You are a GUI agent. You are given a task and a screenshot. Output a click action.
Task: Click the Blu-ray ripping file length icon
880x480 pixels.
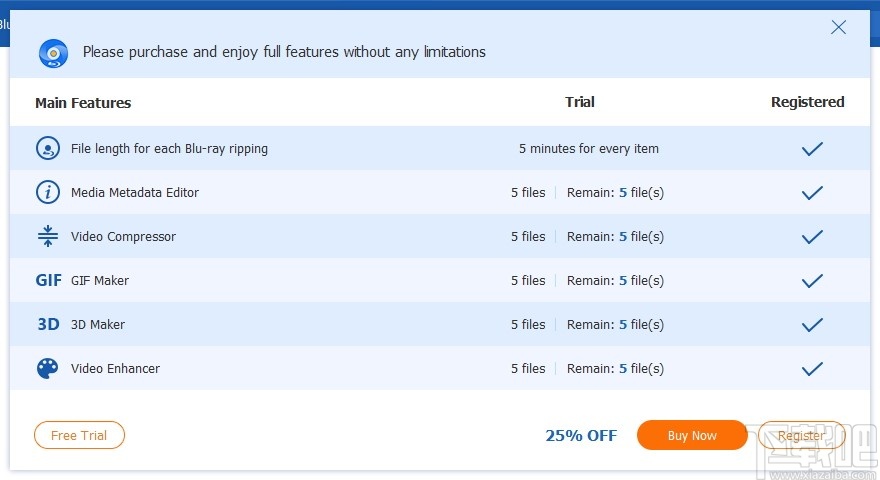tap(48, 149)
